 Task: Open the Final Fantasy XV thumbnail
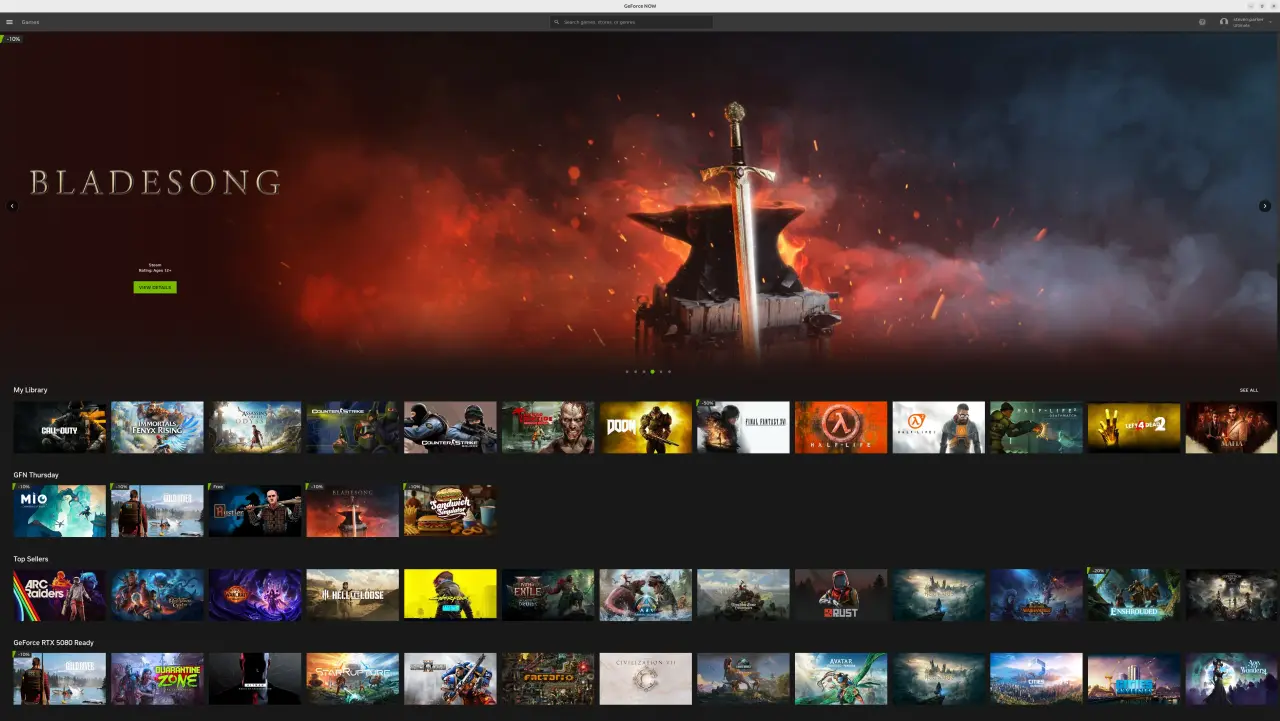743,427
